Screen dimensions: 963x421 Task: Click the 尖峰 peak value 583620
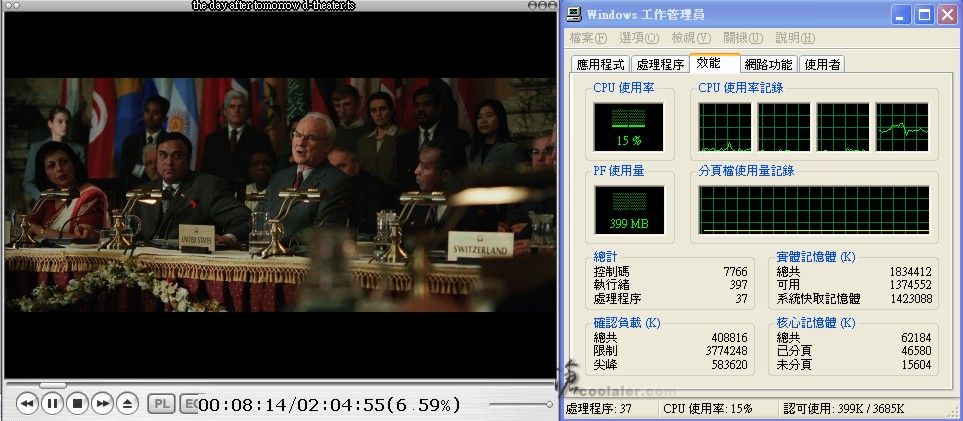pos(729,364)
